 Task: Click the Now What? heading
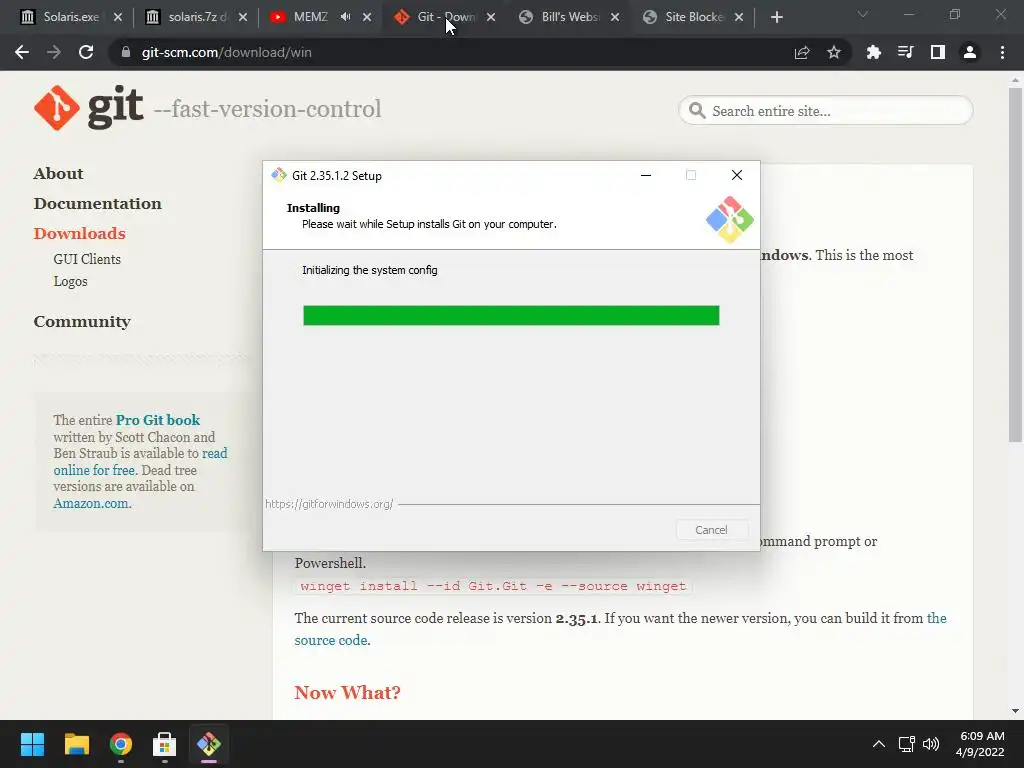pyautogui.click(x=347, y=692)
